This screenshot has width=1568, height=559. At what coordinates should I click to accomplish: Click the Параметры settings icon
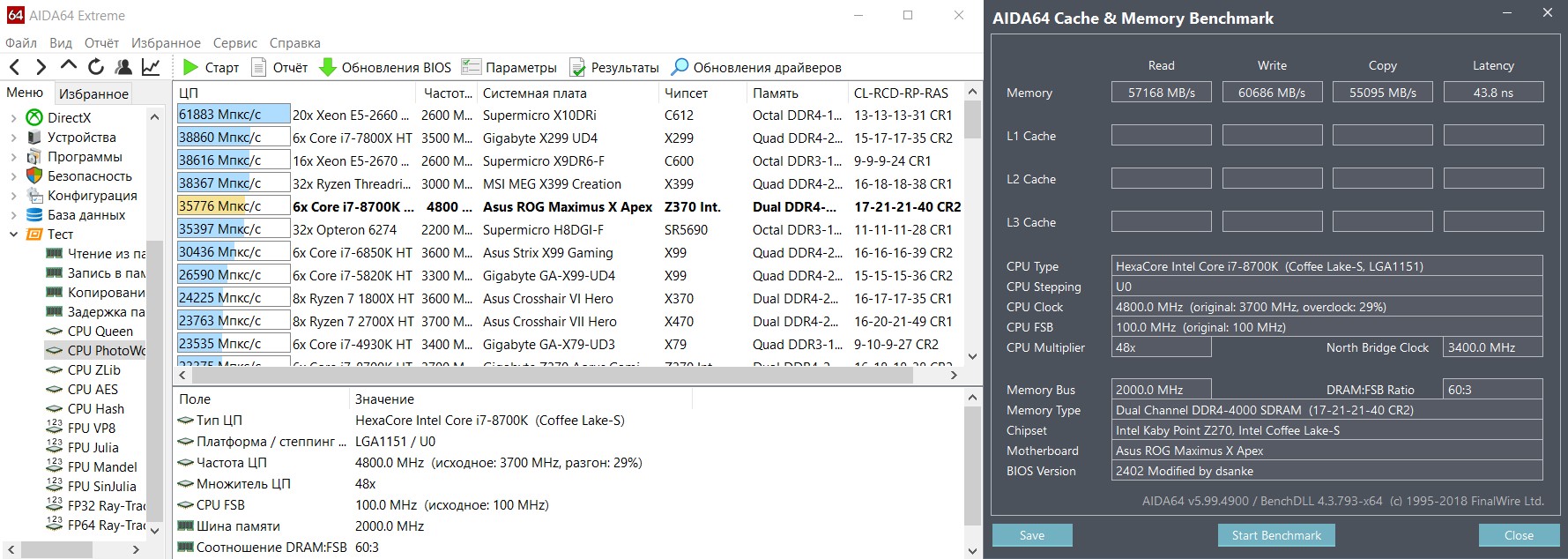coord(472,67)
